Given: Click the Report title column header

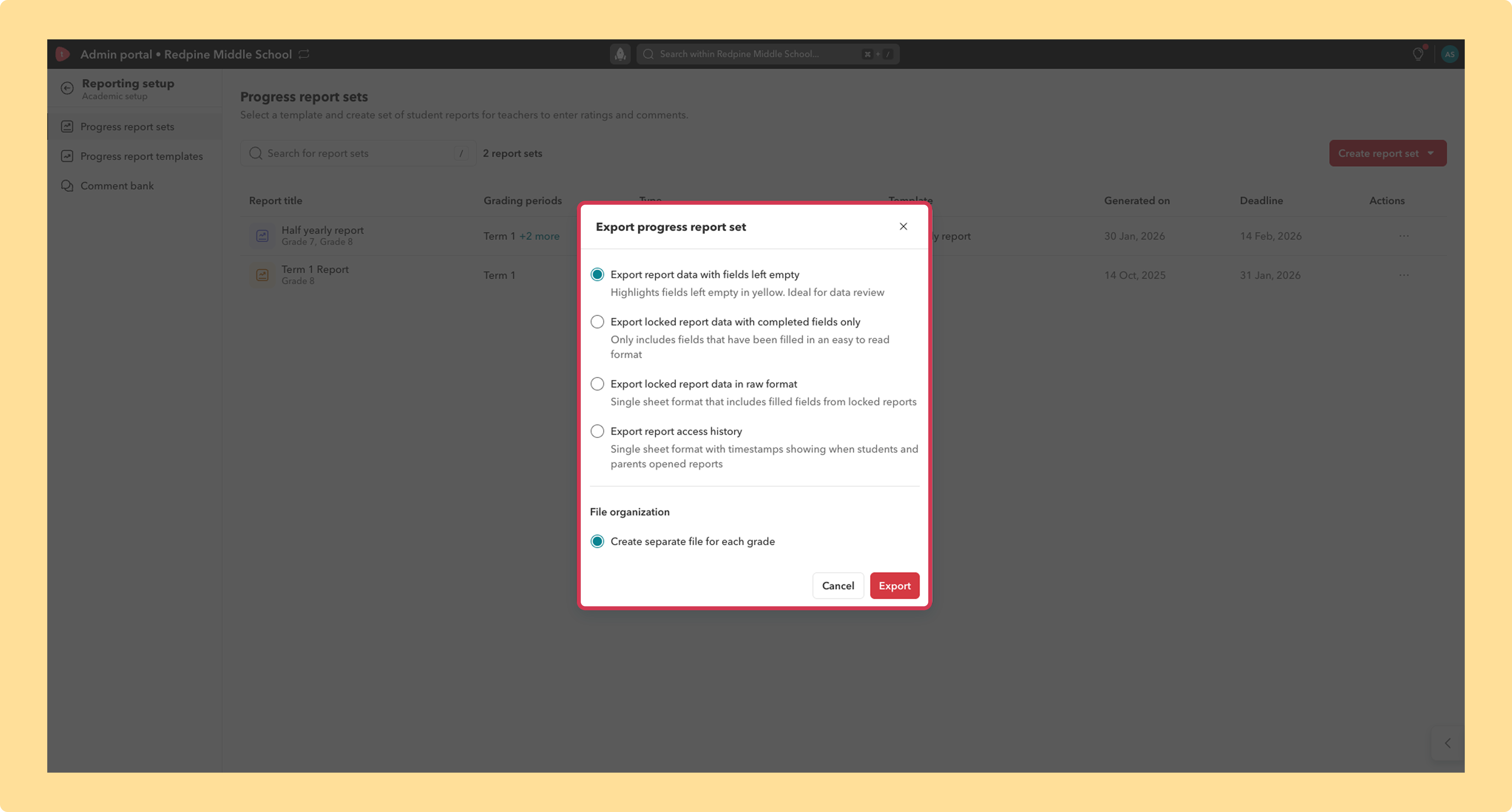Looking at the screenshot, I should click(x=275, y=201).
